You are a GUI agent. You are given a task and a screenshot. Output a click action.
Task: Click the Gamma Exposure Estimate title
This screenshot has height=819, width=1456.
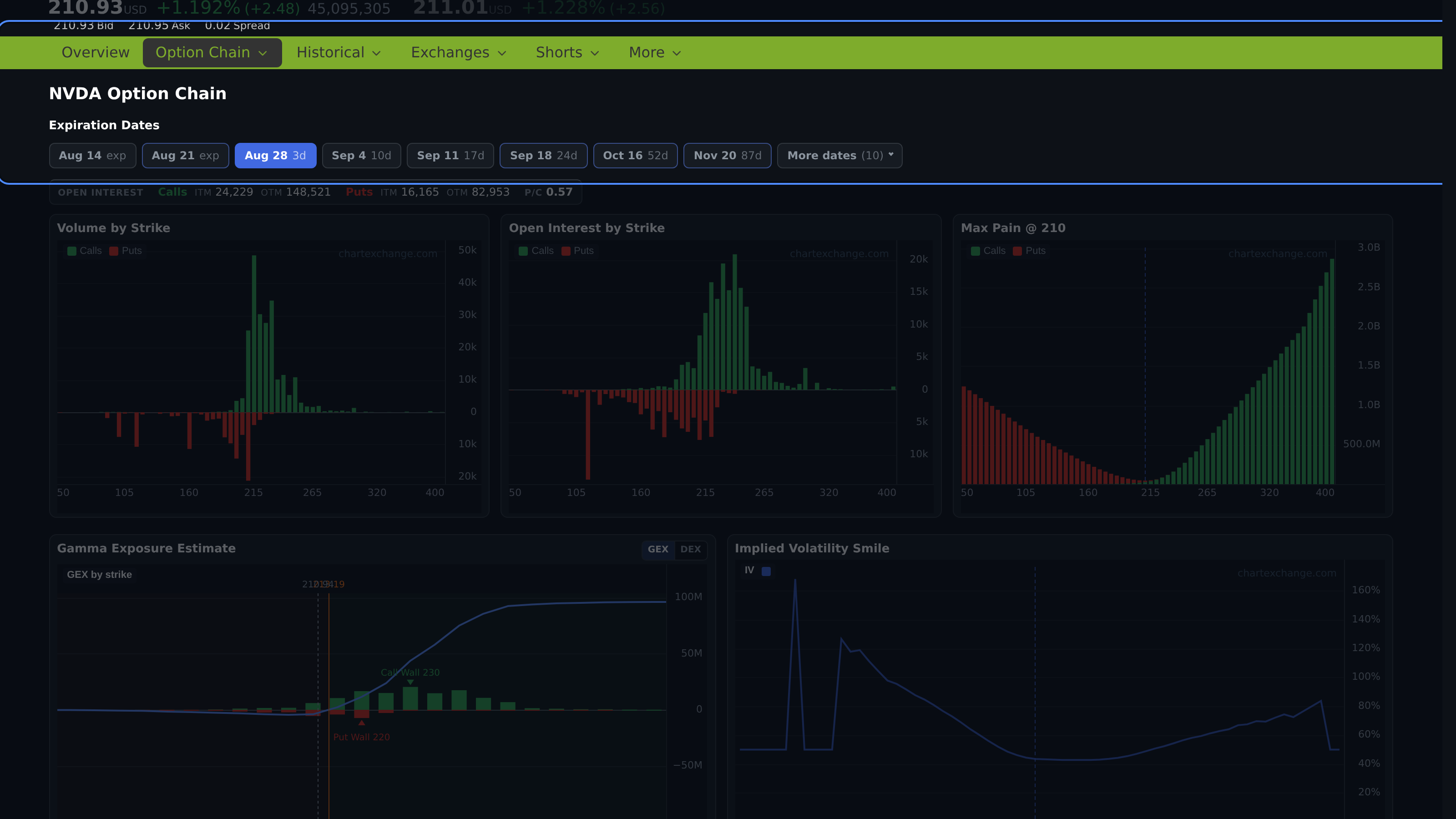[147, 549]
